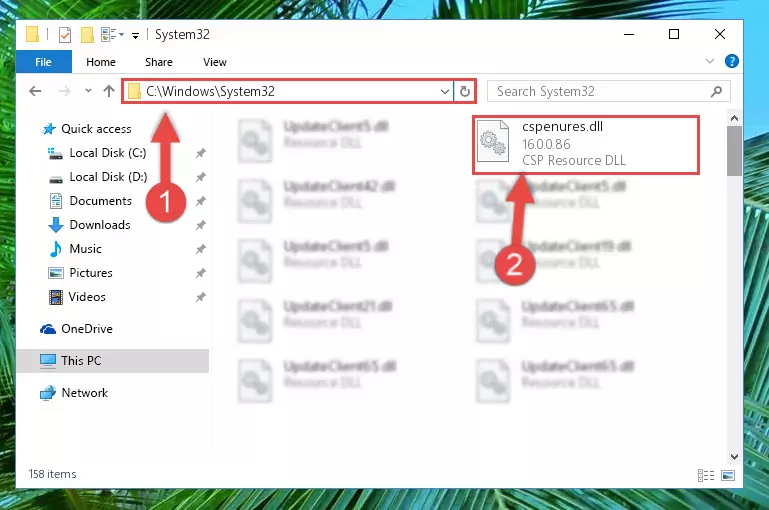The height and width of the screenshot is (510, 769).
Task: Open the Help question mark icon
Action: click(732, 61)
